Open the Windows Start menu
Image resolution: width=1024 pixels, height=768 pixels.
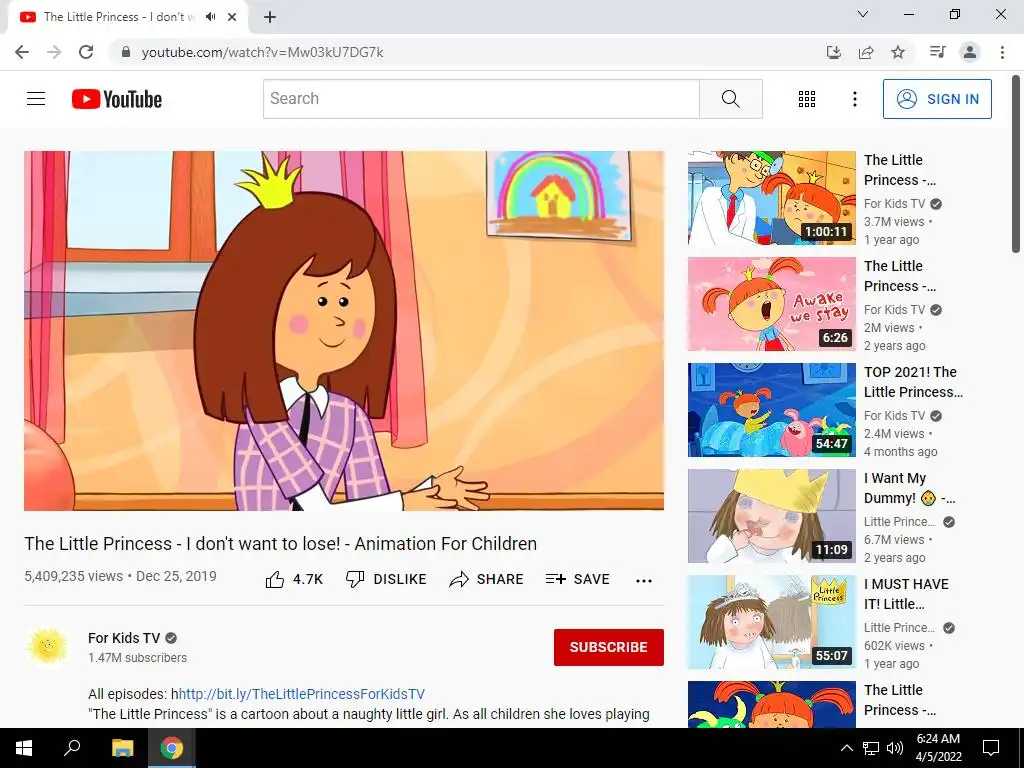click(x=24, y=748)
